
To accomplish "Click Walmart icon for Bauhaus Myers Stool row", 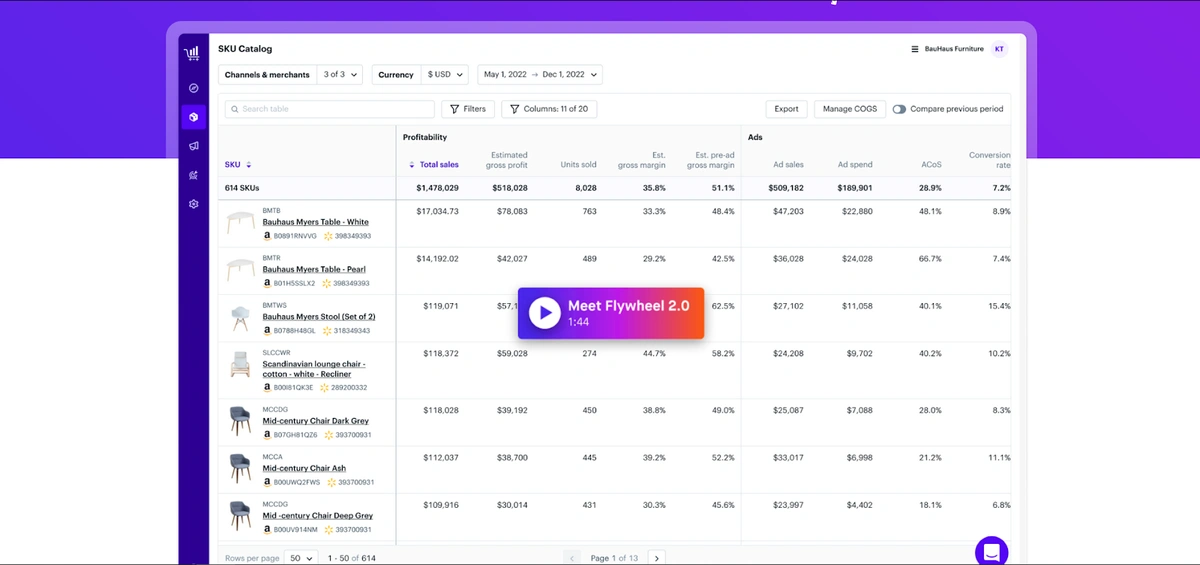I will pos(327,330).
